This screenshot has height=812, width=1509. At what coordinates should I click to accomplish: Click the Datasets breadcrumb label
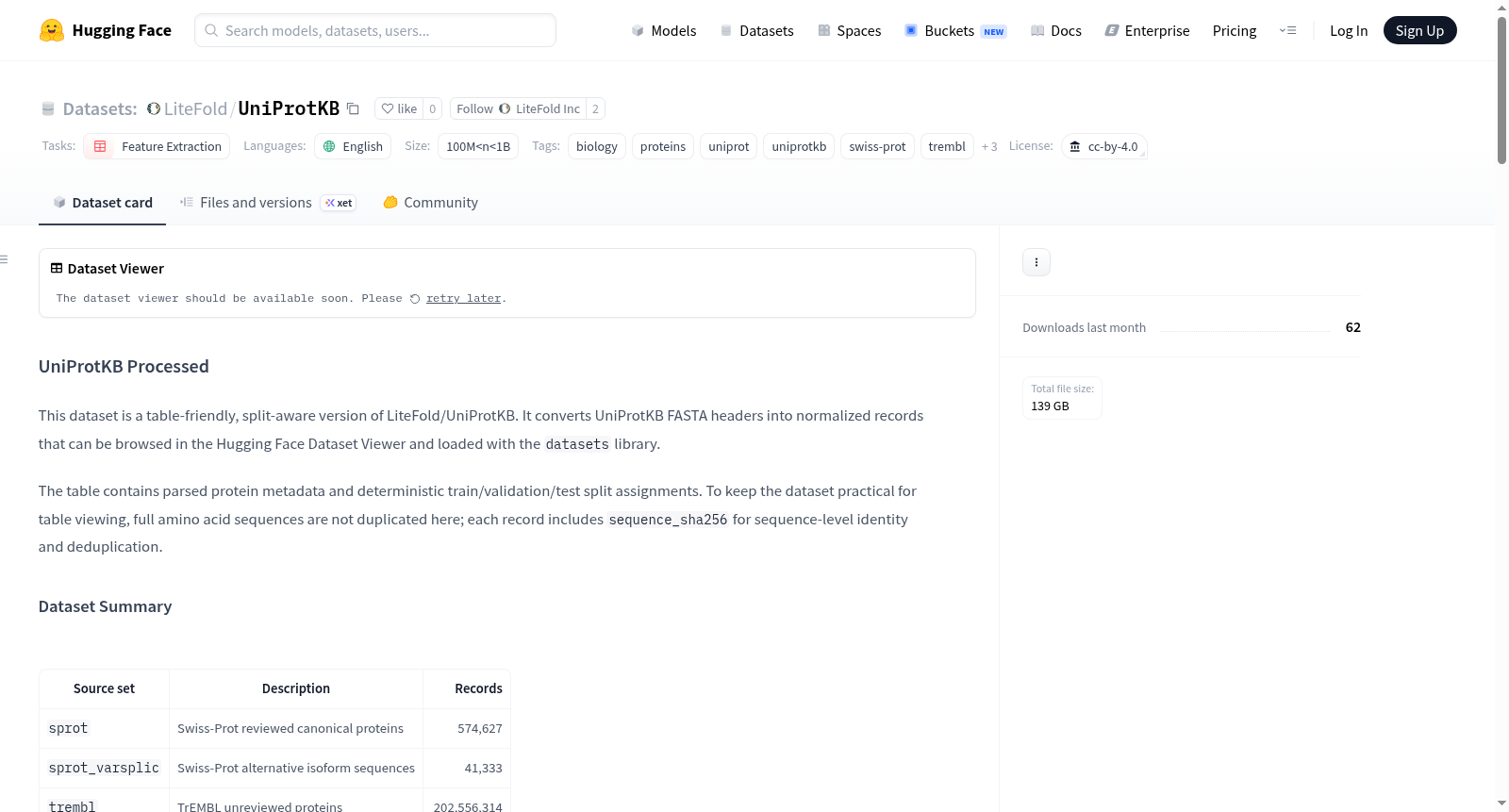tap(100, 108)
